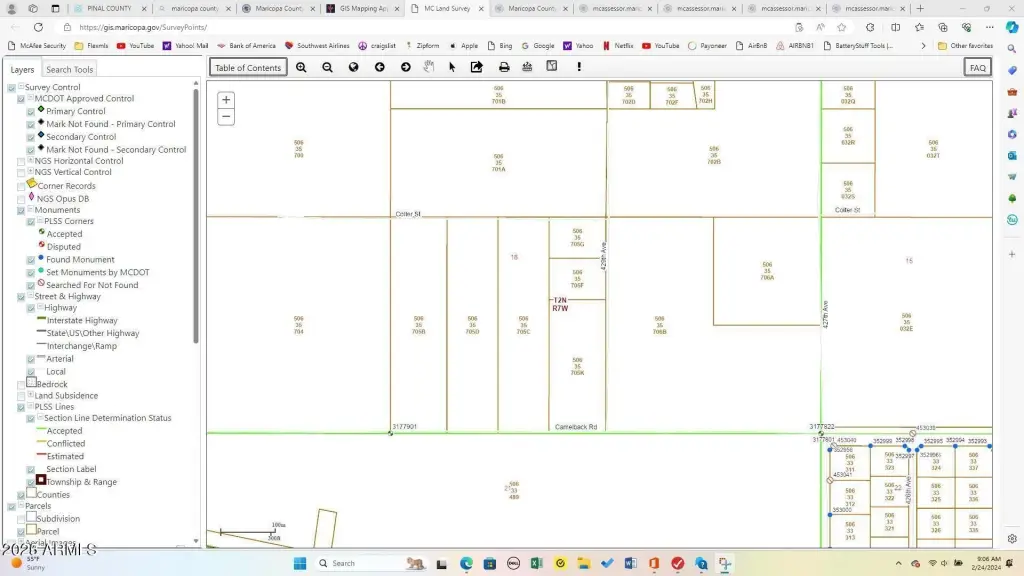Expand the Land Subsidence layer group
The height and width of the screenshot is (576, 1024).
click(x=31, y=395)
